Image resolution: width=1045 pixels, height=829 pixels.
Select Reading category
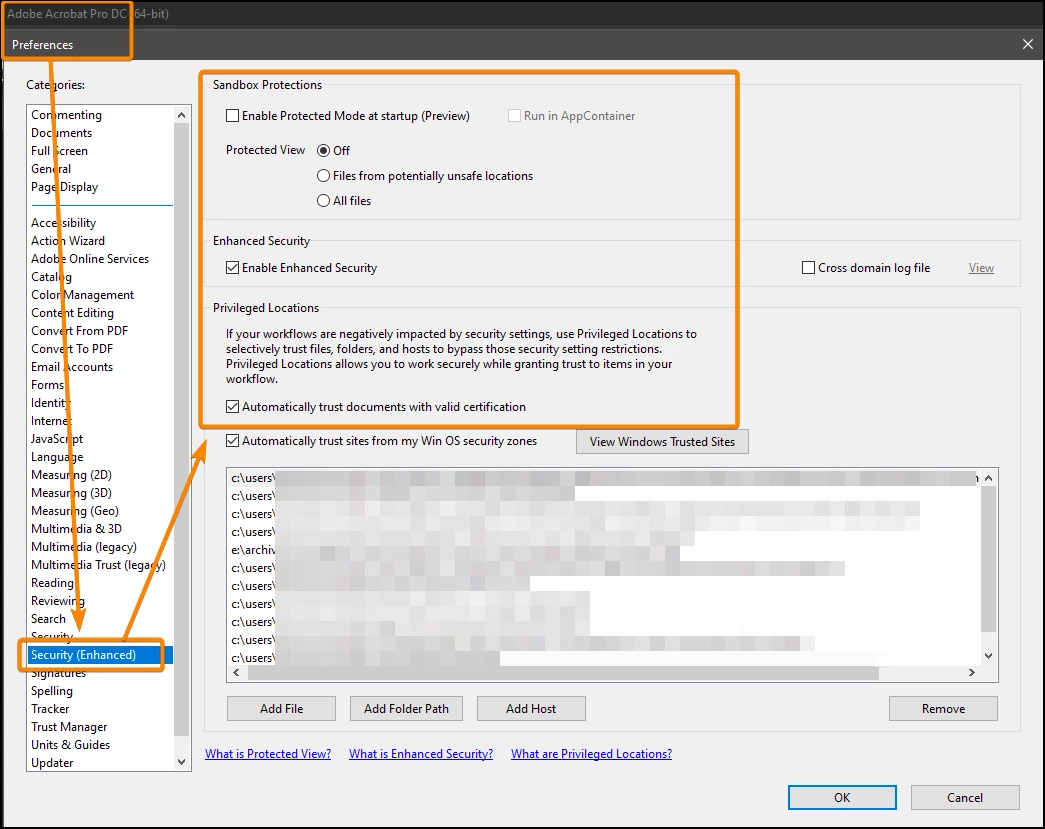pos(52,582)
